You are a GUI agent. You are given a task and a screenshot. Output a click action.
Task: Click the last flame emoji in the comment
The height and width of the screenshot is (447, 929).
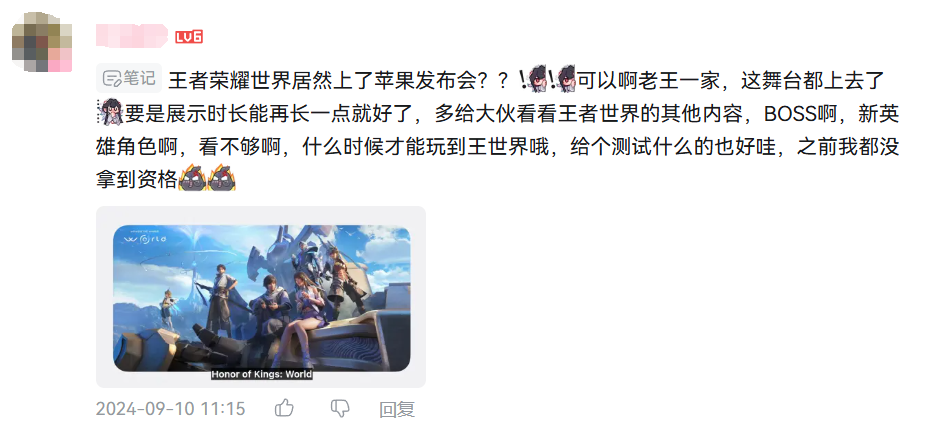[x=223, y=177]
